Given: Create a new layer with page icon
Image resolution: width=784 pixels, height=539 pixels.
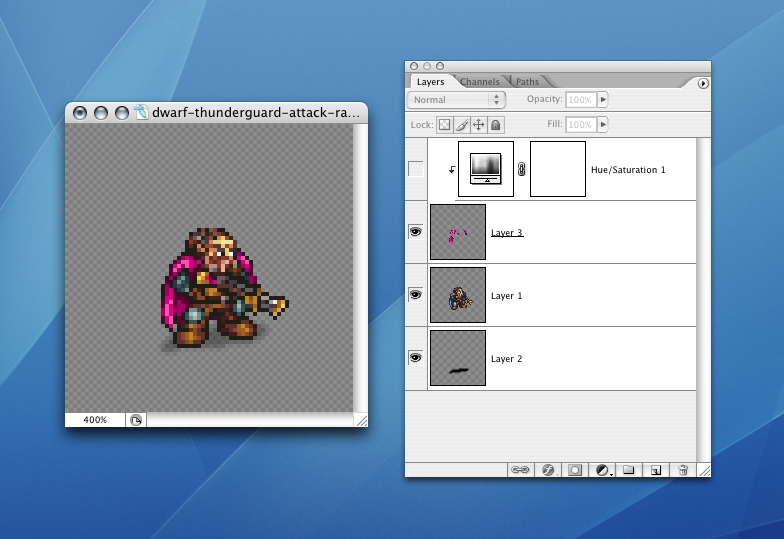Looking at the screenshot, I should [656, 470].
